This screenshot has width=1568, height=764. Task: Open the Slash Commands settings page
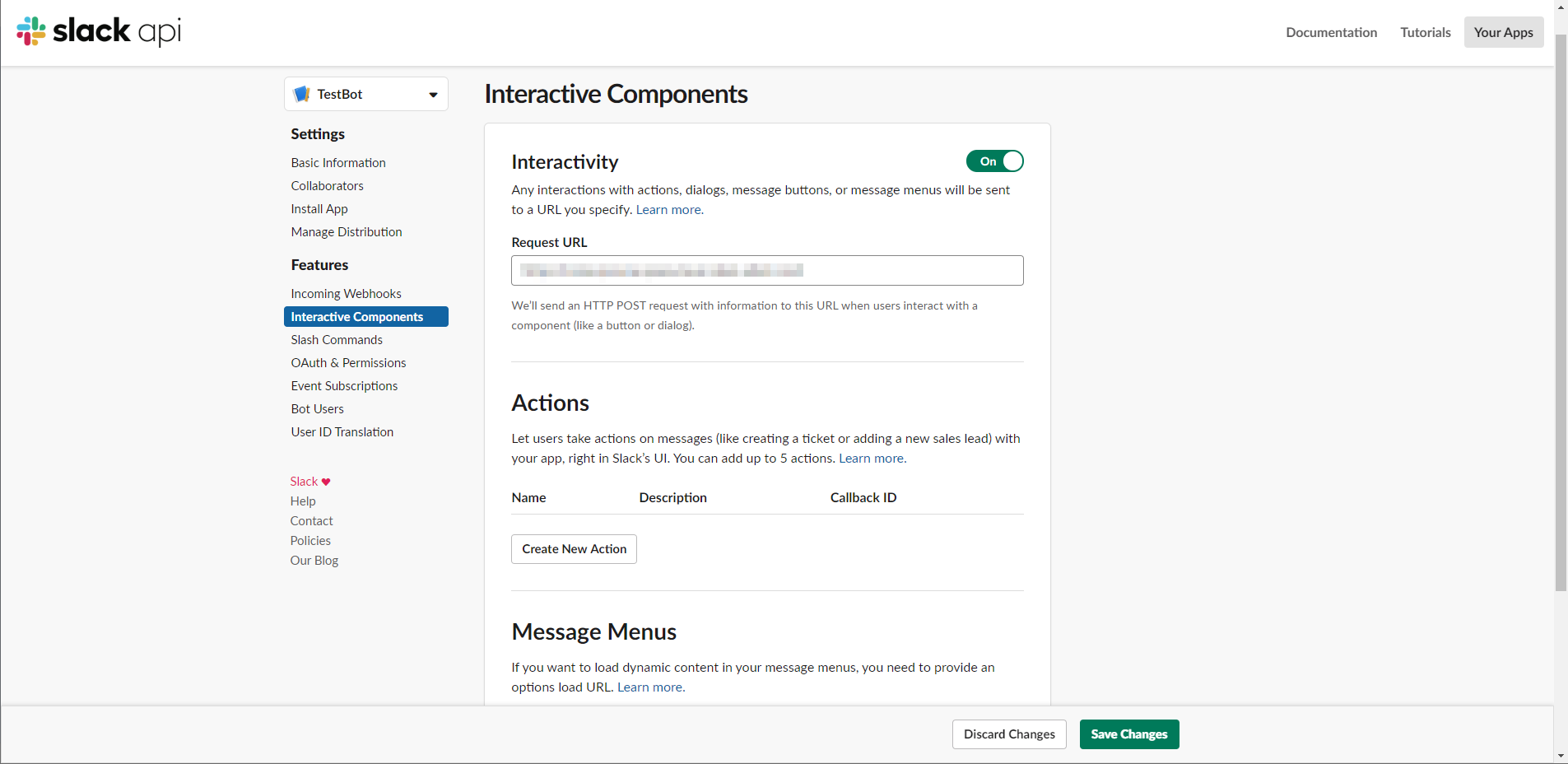tap(336, 340)
